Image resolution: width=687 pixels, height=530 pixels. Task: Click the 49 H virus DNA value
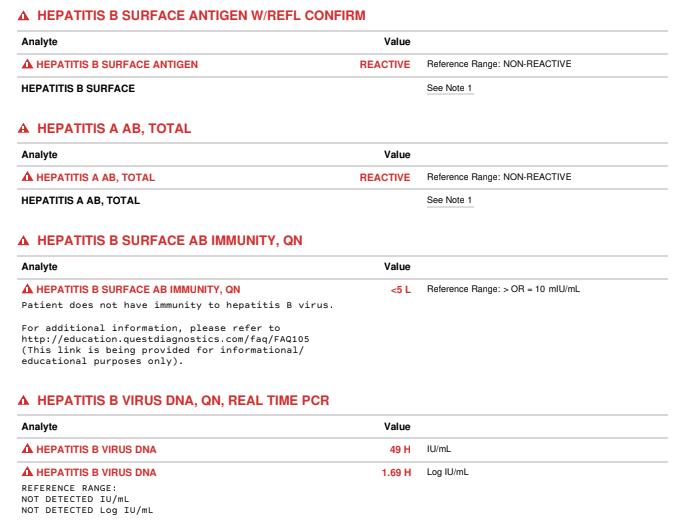click(x=400, y=449)
